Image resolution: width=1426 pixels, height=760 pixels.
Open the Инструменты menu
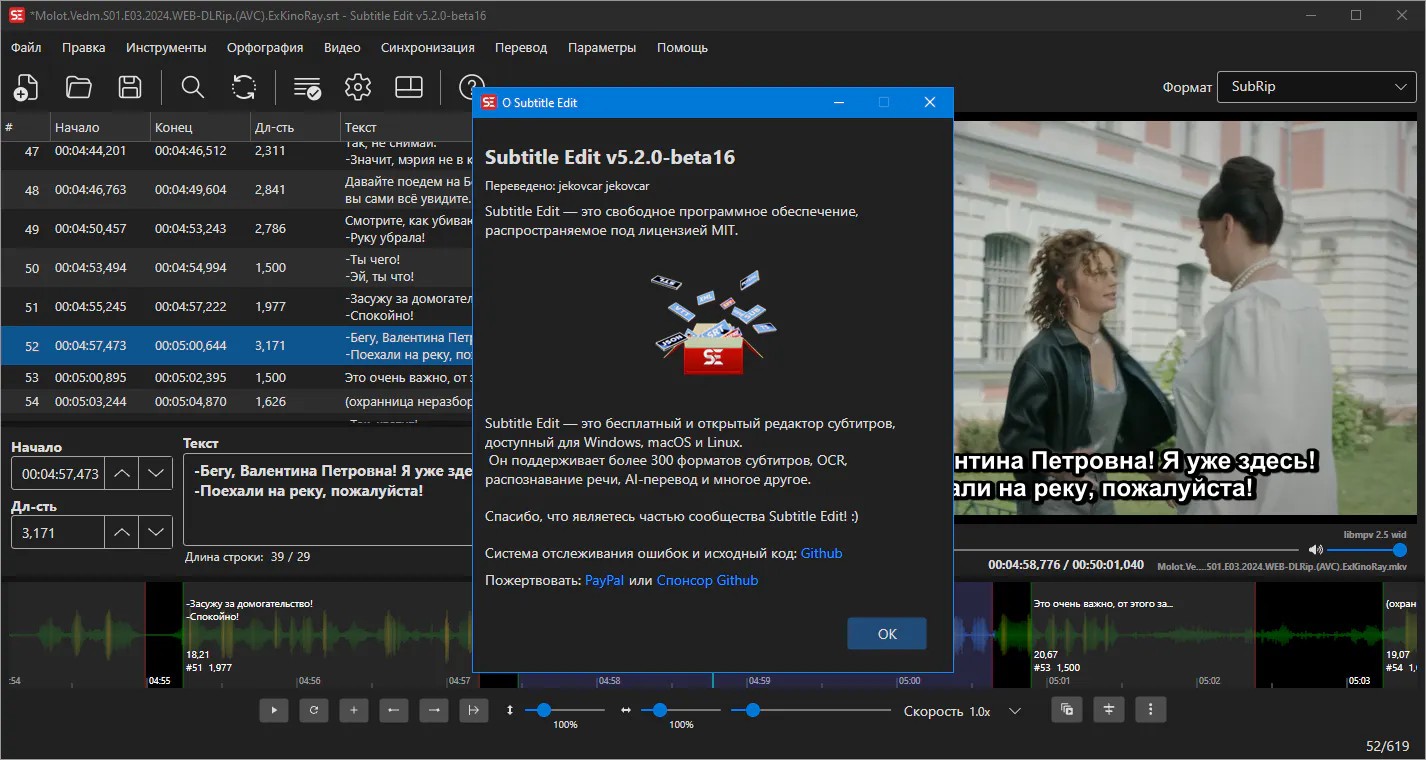tap(166, 47)
